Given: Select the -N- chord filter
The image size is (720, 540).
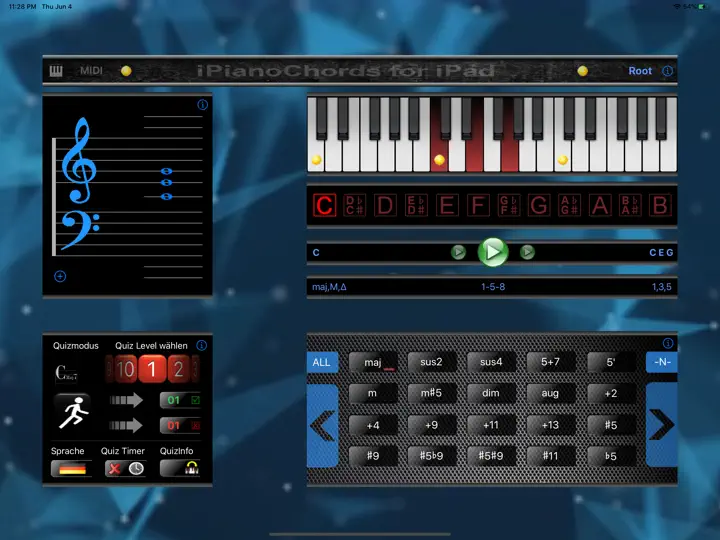Looking at the screenshot, I should 662,362.
